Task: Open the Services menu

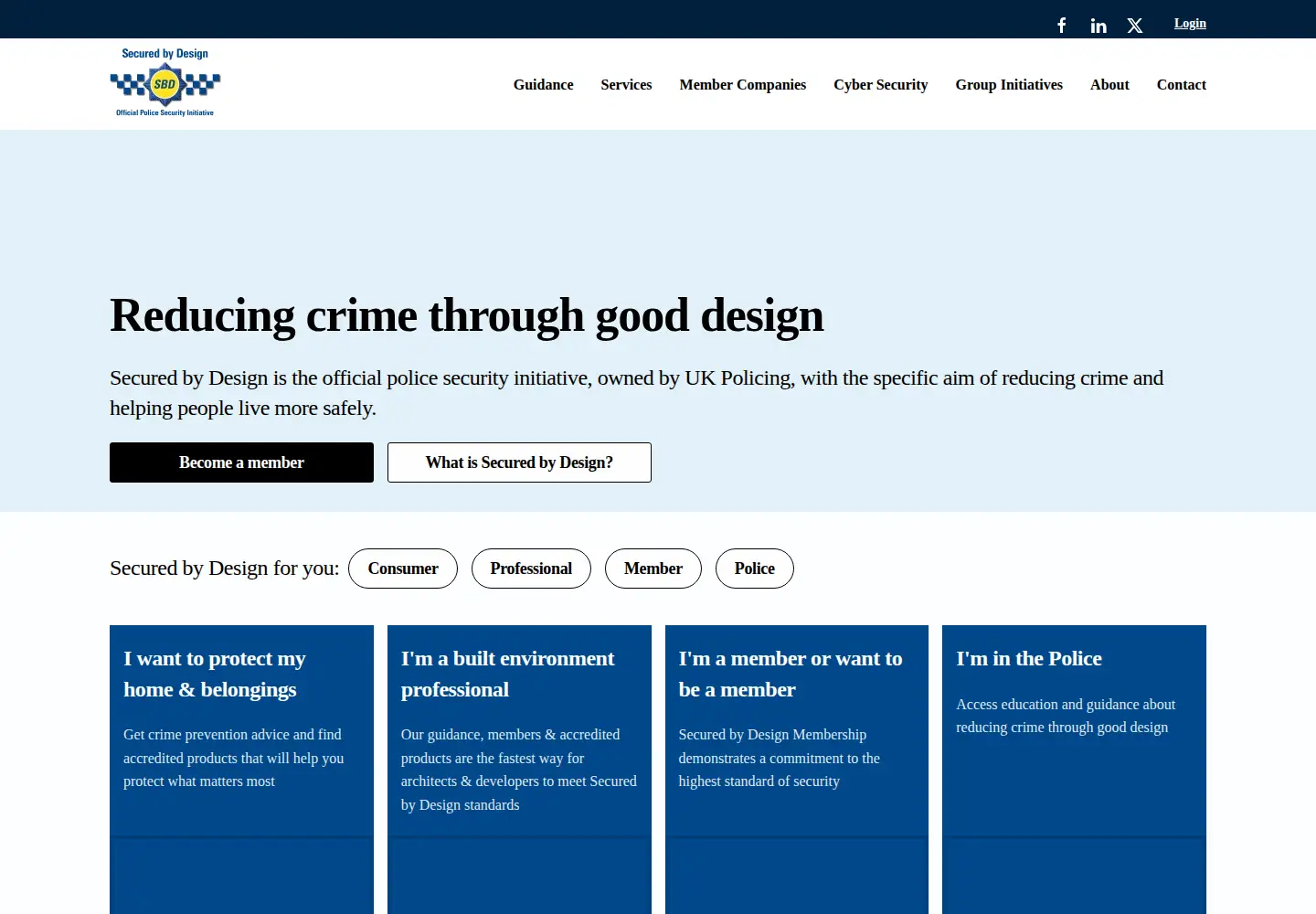Action: click(x=626, y=84)
